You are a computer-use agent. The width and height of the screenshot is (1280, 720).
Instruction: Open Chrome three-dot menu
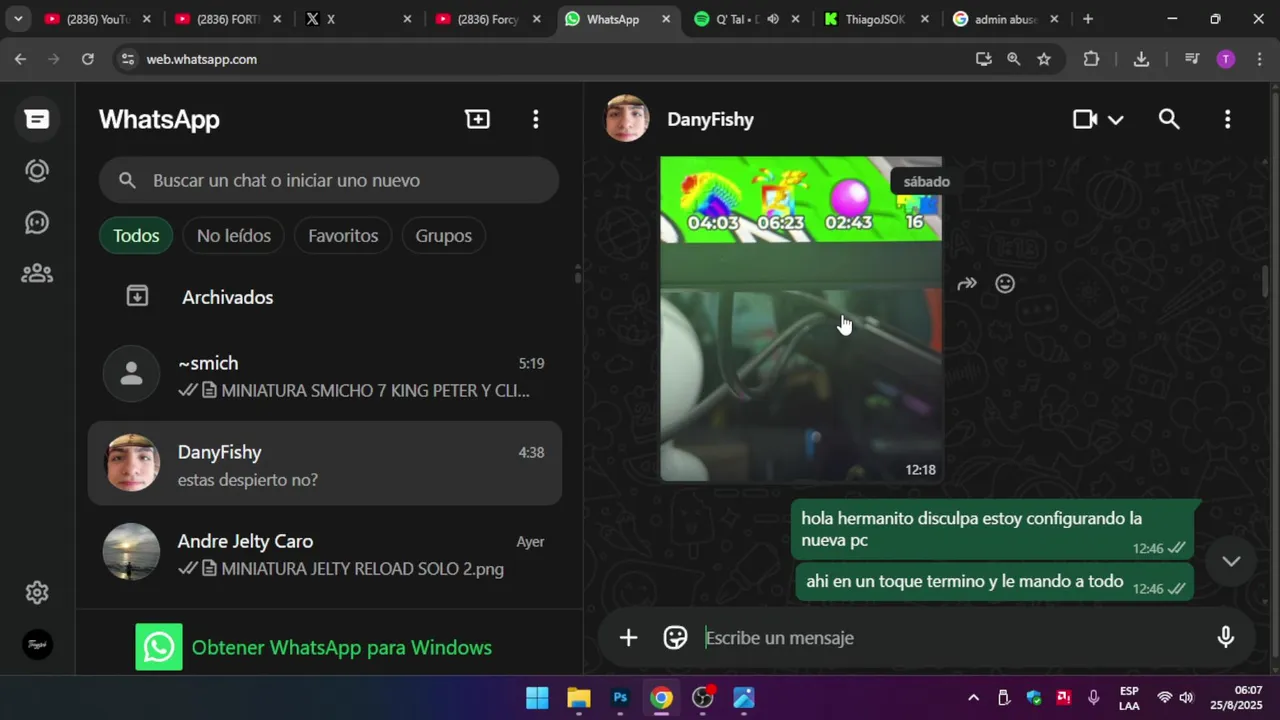point(1259,59)
